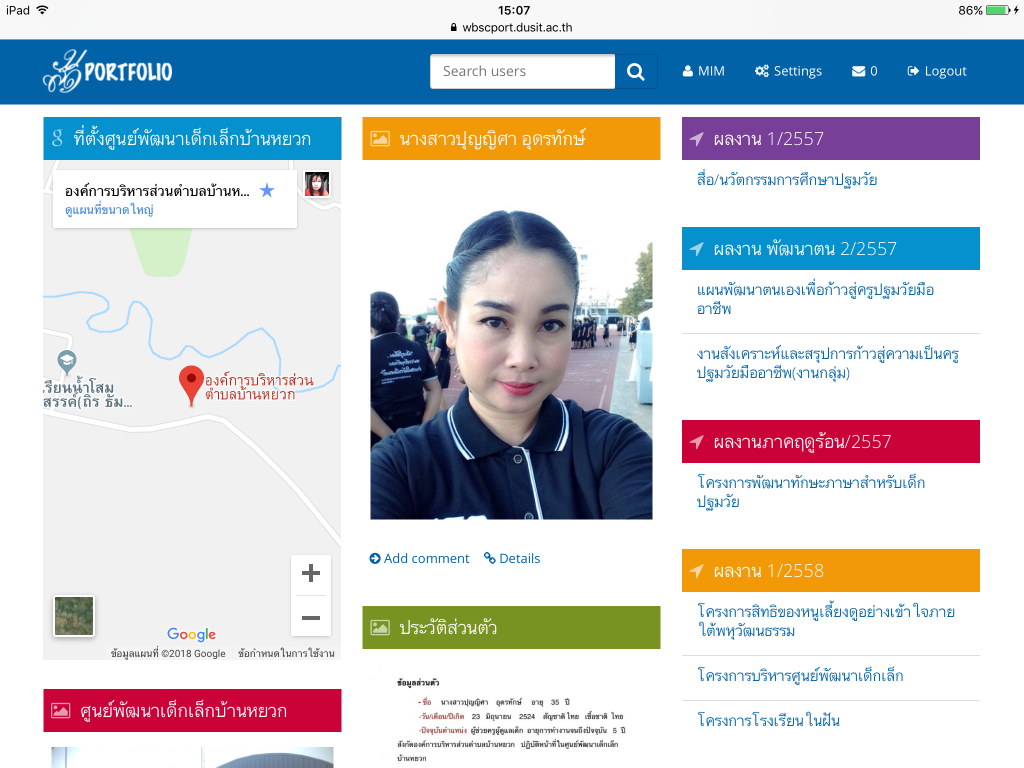Screen dimensions: 1024x768
Task: Open the MIM user profile menu
Action: click(x=703, y=71)
